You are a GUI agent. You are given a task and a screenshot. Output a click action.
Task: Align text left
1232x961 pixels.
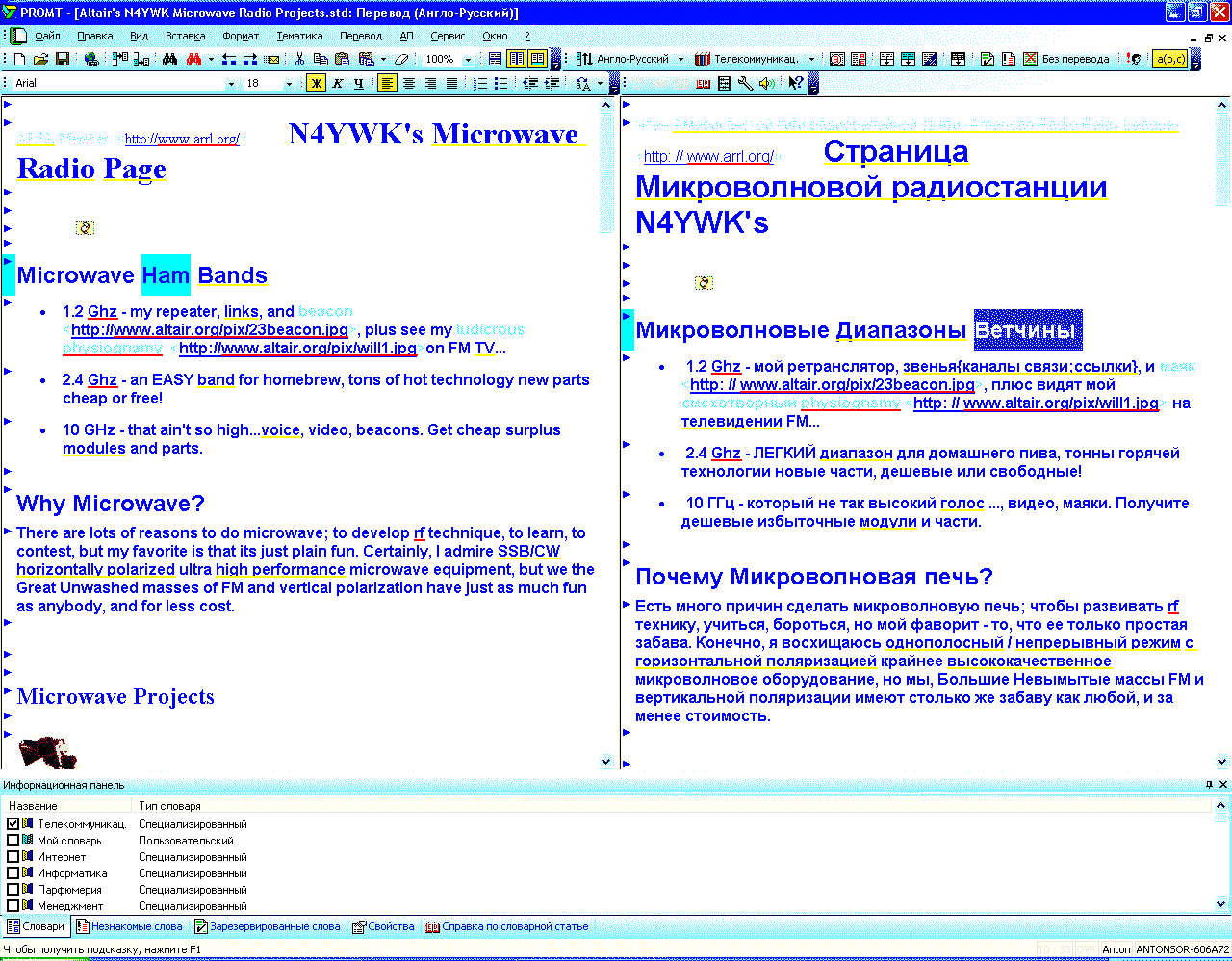[387, 83]
